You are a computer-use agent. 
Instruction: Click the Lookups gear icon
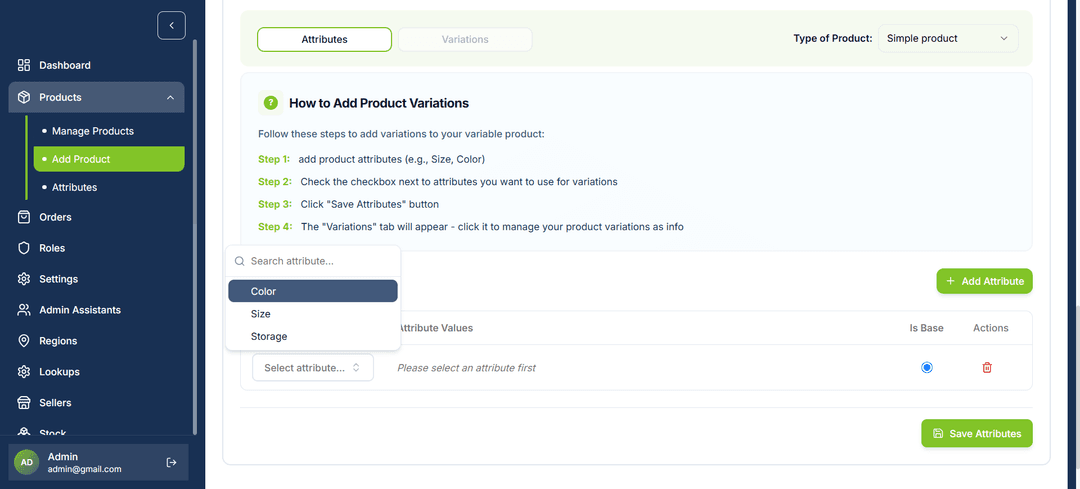click(x=24, y=372)
